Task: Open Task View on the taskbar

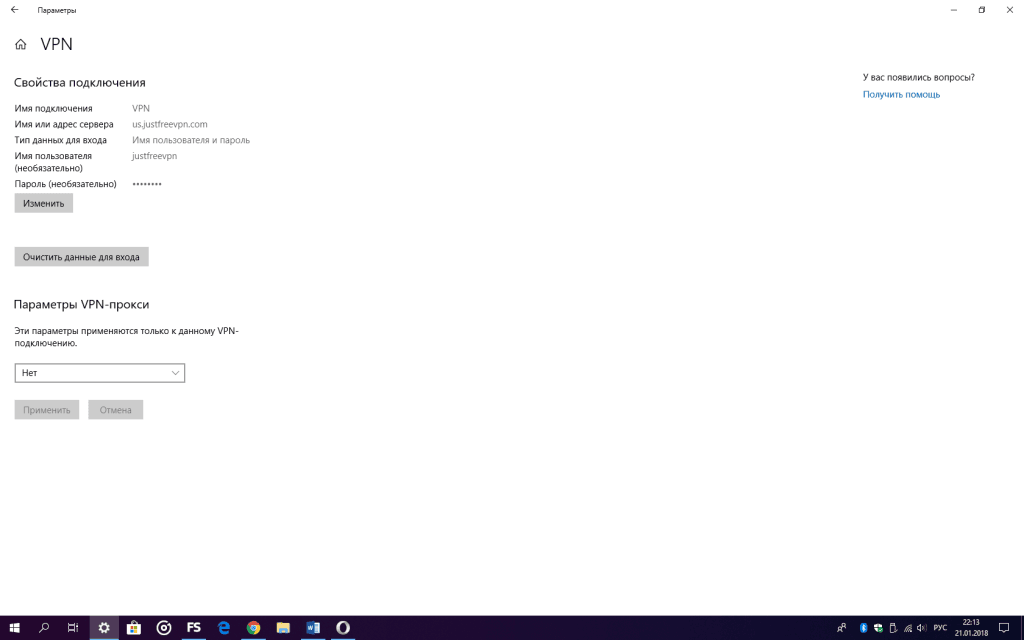Action: point(73,628)
